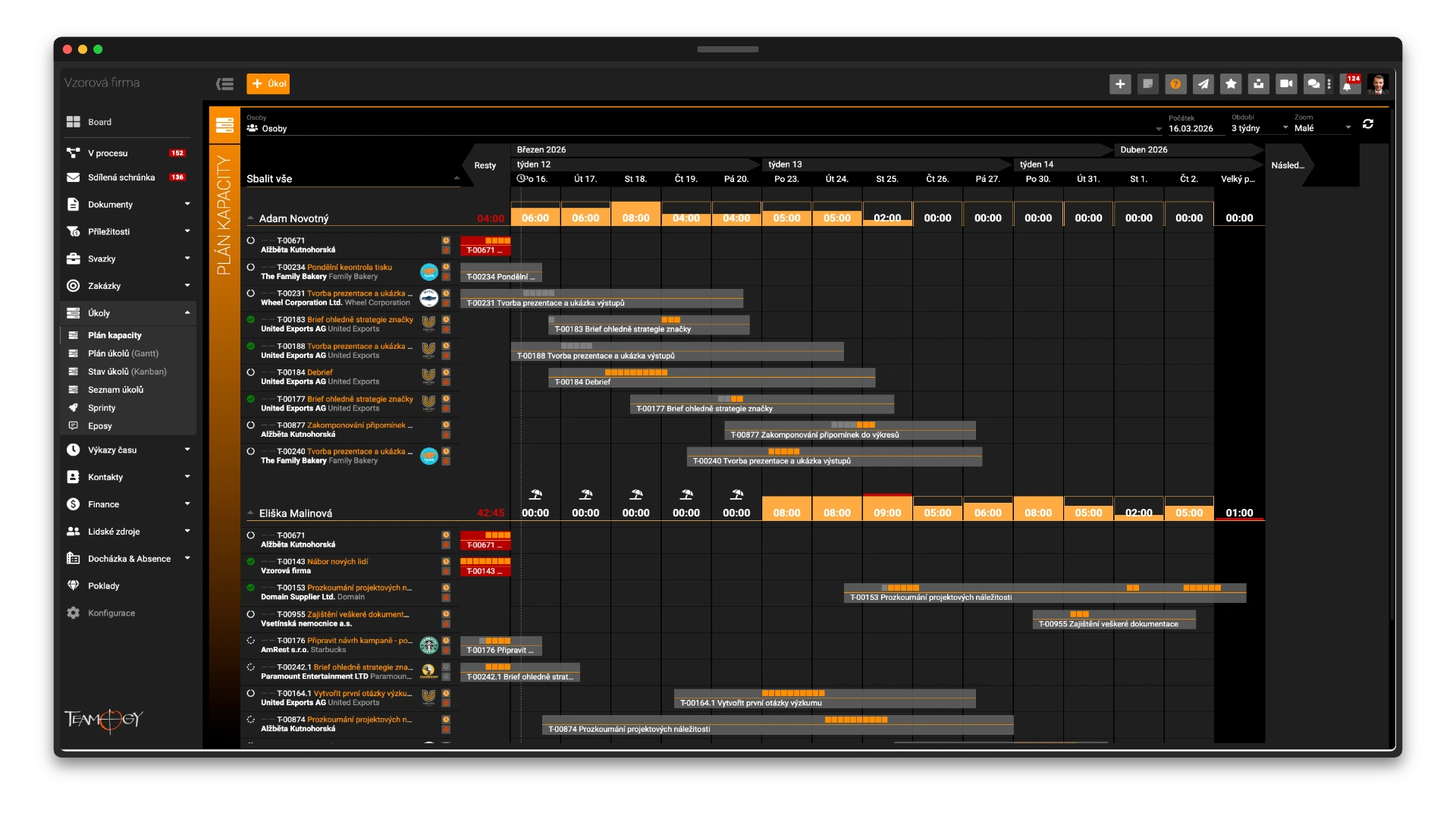Start a video call with the camera icon
1456x819 pixels.
click(x=1286, y=84)
